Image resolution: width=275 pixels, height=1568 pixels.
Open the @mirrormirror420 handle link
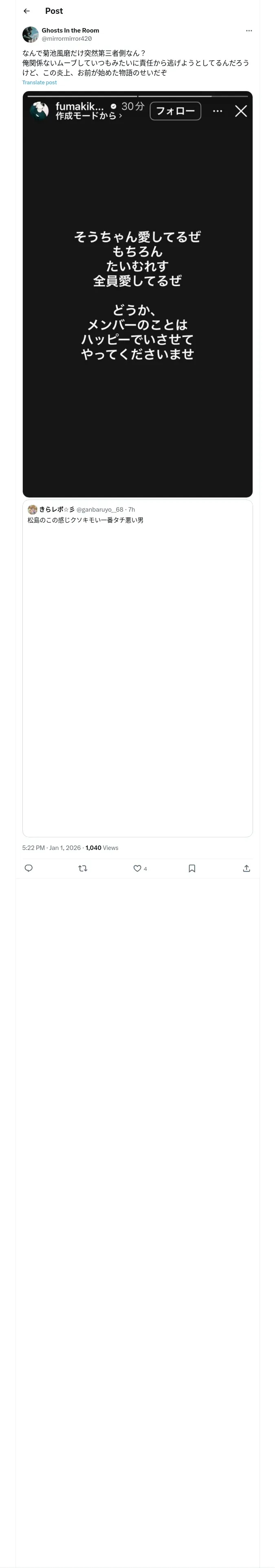[x=66, y=38]
